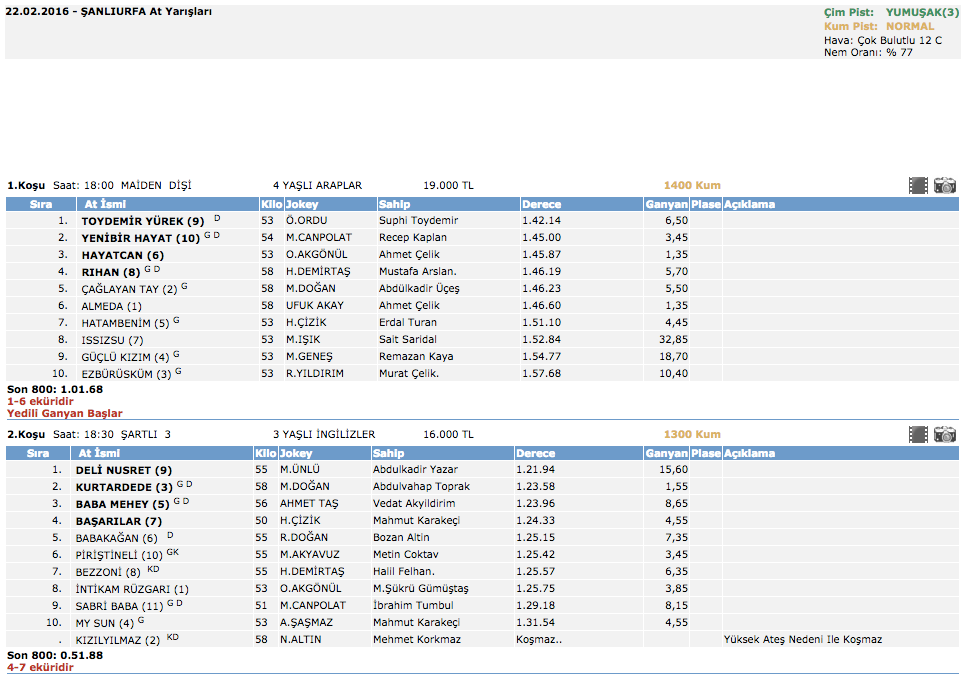
Task: Click owner Remazan Kaya
Action: click(415, 357)
